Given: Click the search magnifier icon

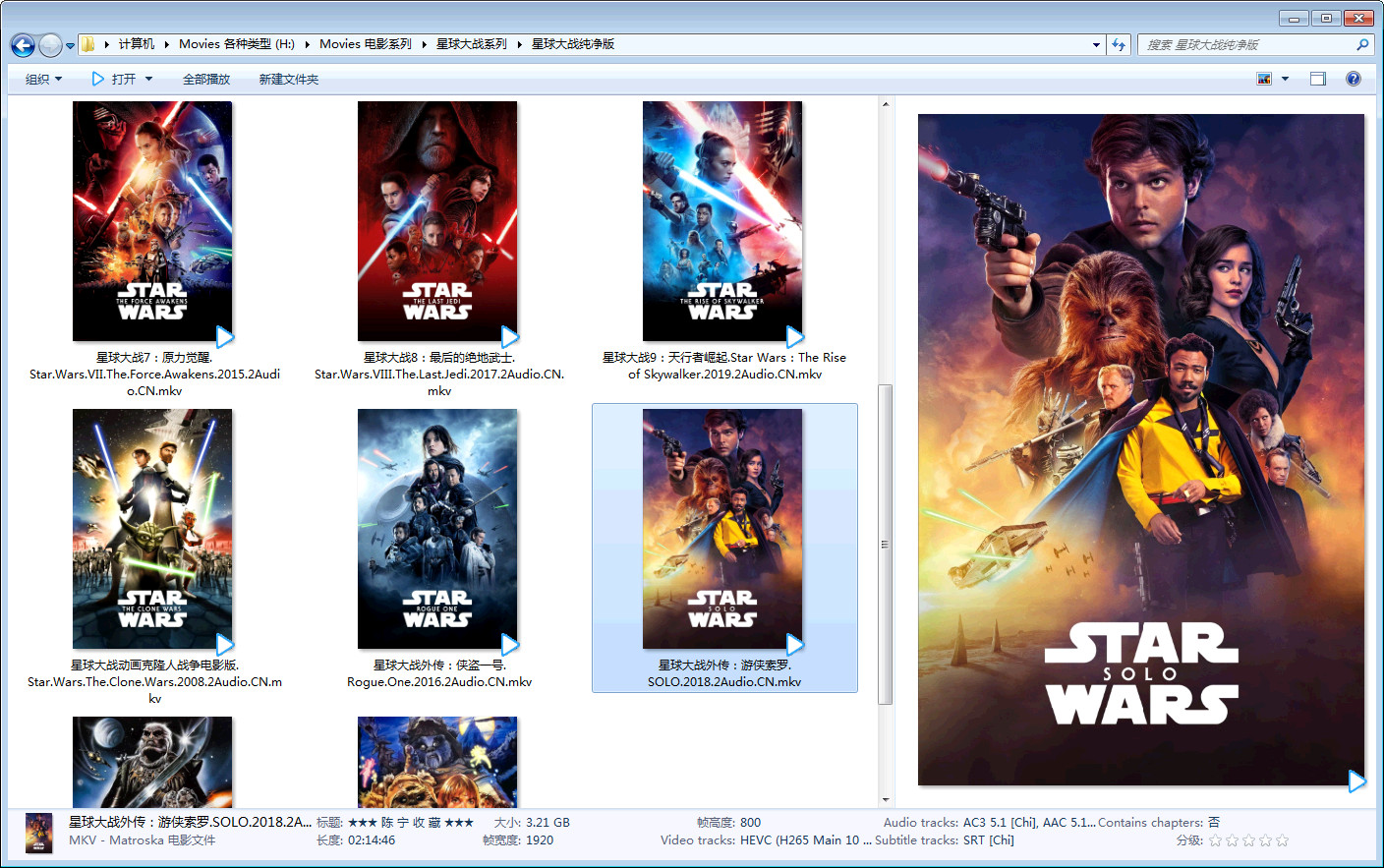Looking at the screenshot, I should [1362, 44].
